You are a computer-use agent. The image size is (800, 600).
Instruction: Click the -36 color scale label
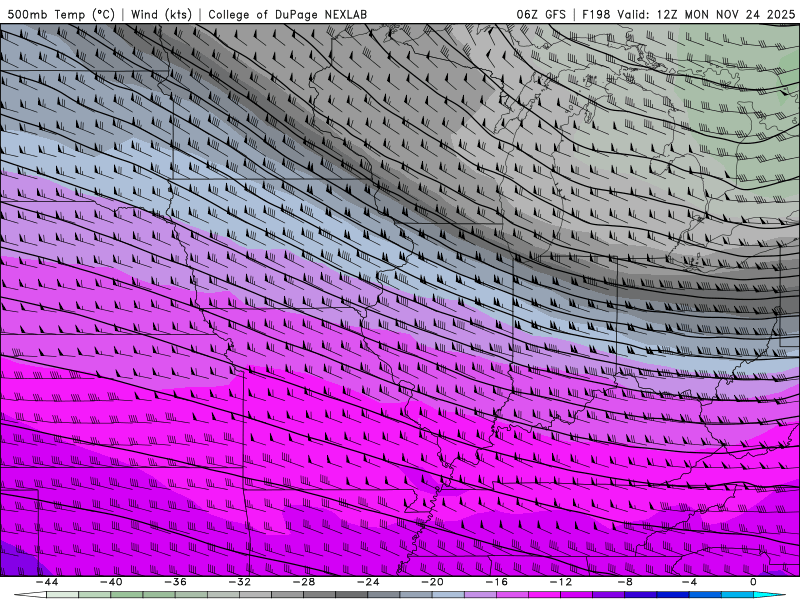pos(176,582)
